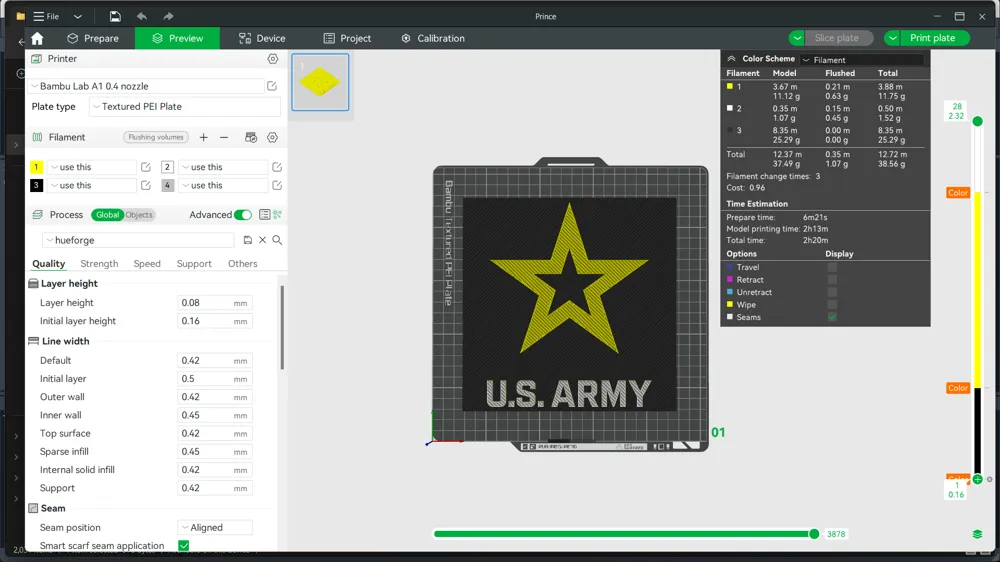
Task: Open hueforge process preset dropdown
Action: click(x=138, y=240)
